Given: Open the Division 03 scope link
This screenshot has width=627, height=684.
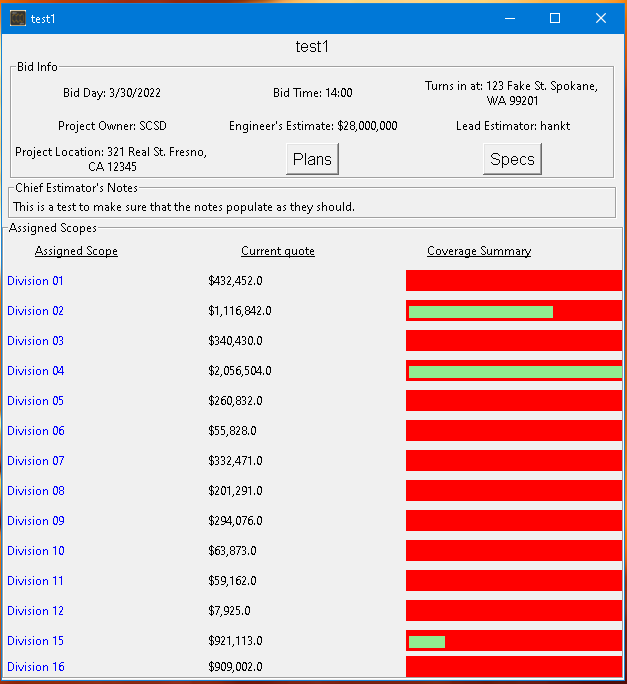Looking at the screenshot, I should pos(35,341).
